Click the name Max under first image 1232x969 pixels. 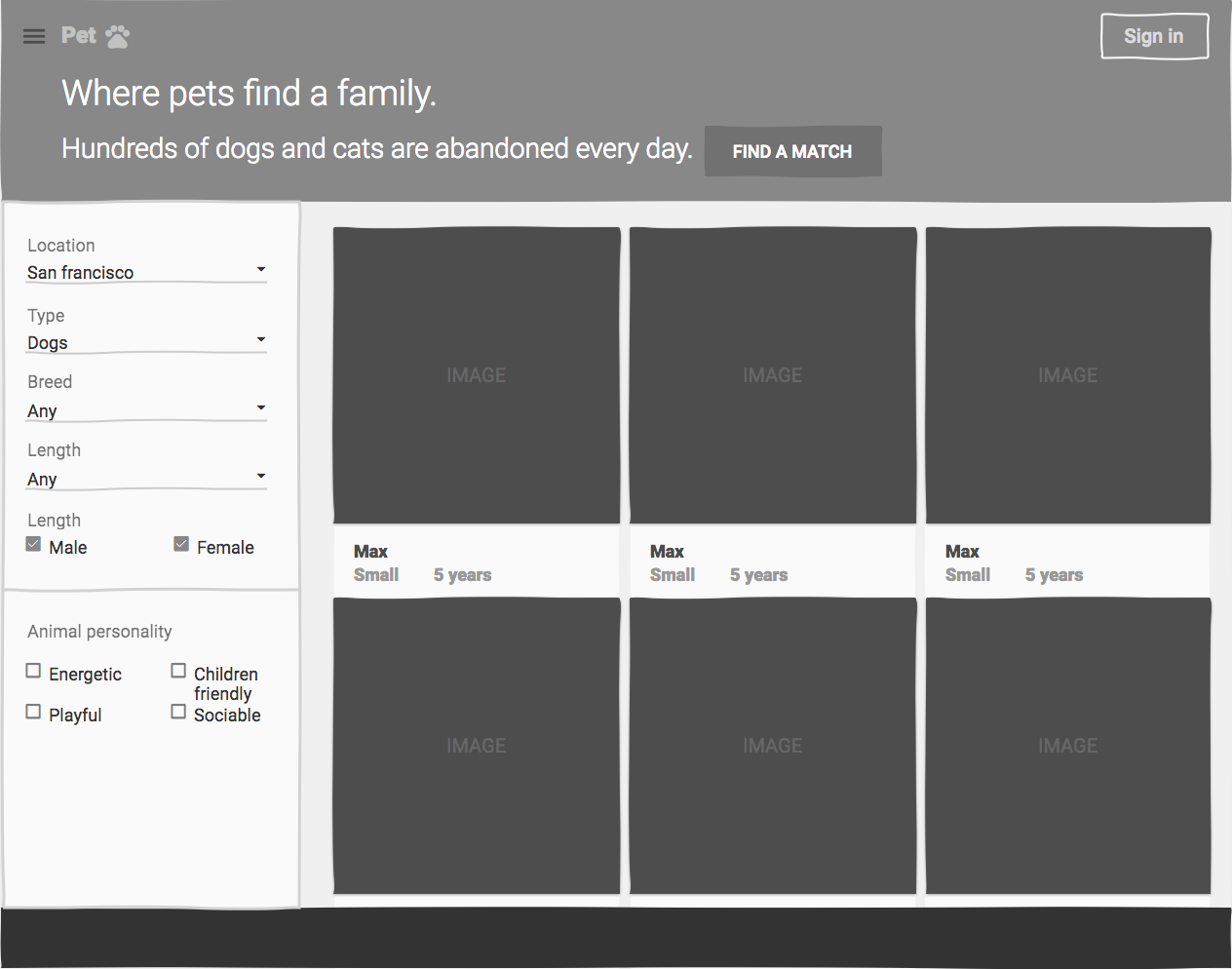coord(370,552)
